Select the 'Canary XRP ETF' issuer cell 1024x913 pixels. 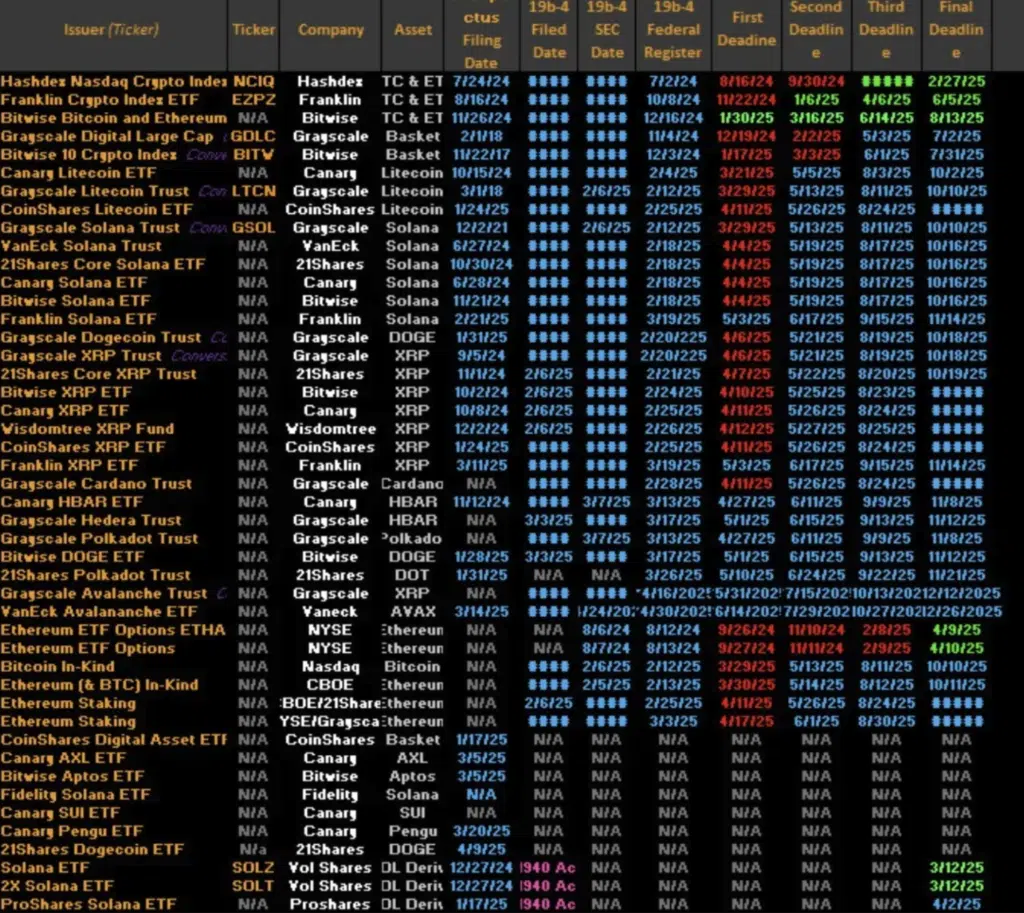coord(65,411)
